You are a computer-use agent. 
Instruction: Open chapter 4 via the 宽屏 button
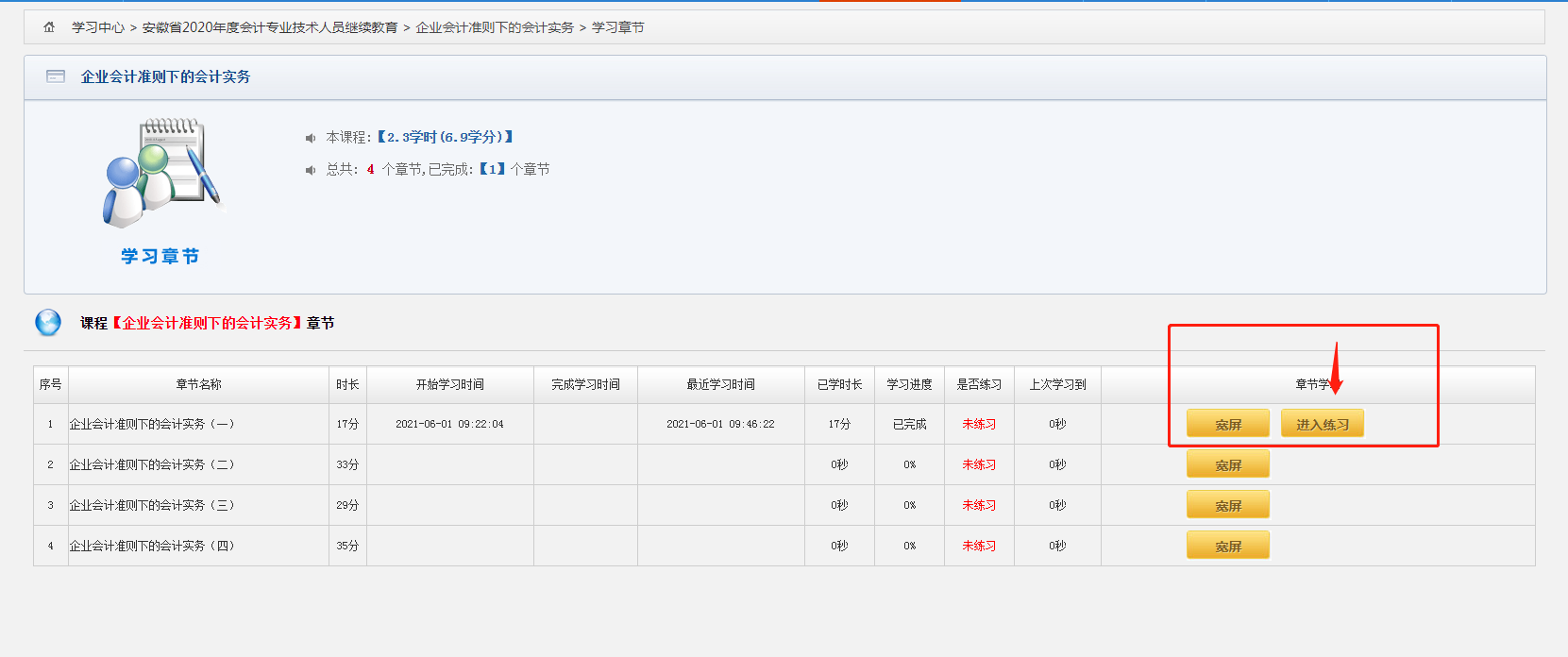click(x=1227, y=547)
